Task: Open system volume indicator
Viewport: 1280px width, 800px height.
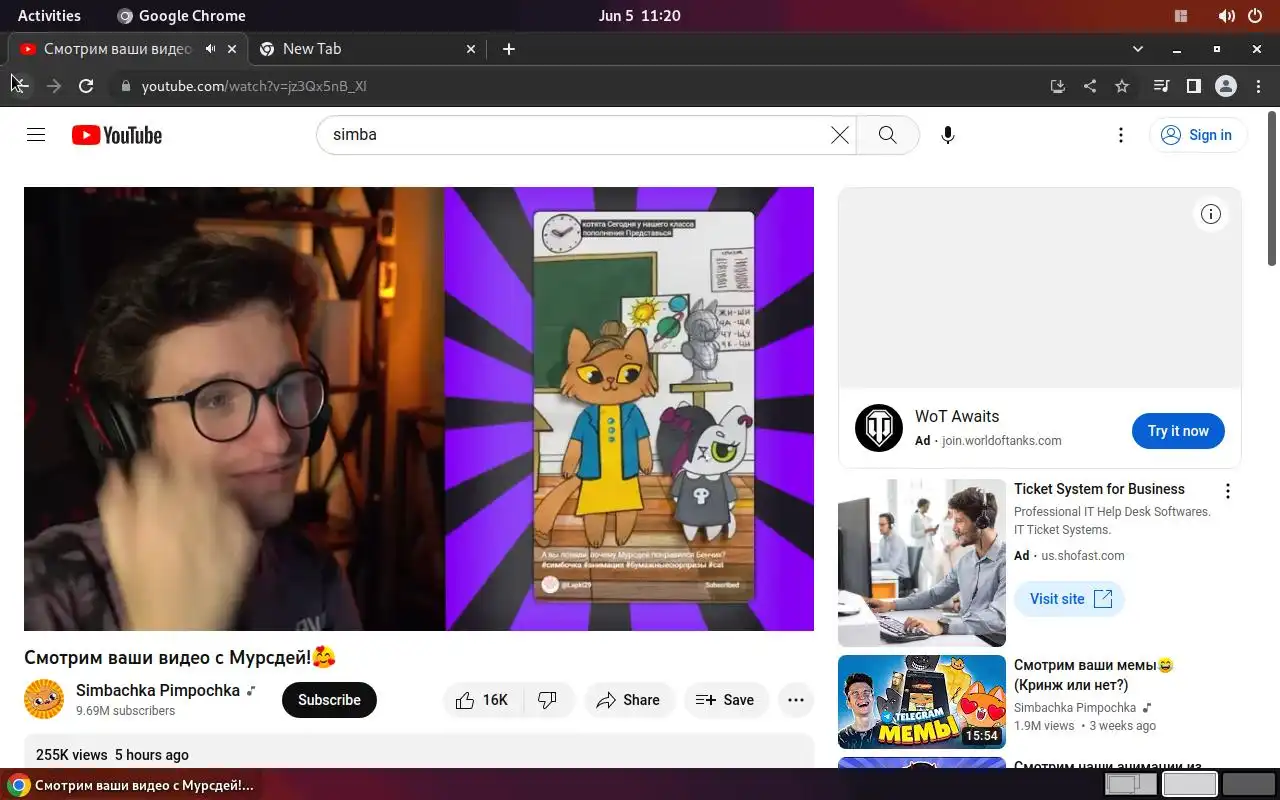Action: pos(1226,15)
